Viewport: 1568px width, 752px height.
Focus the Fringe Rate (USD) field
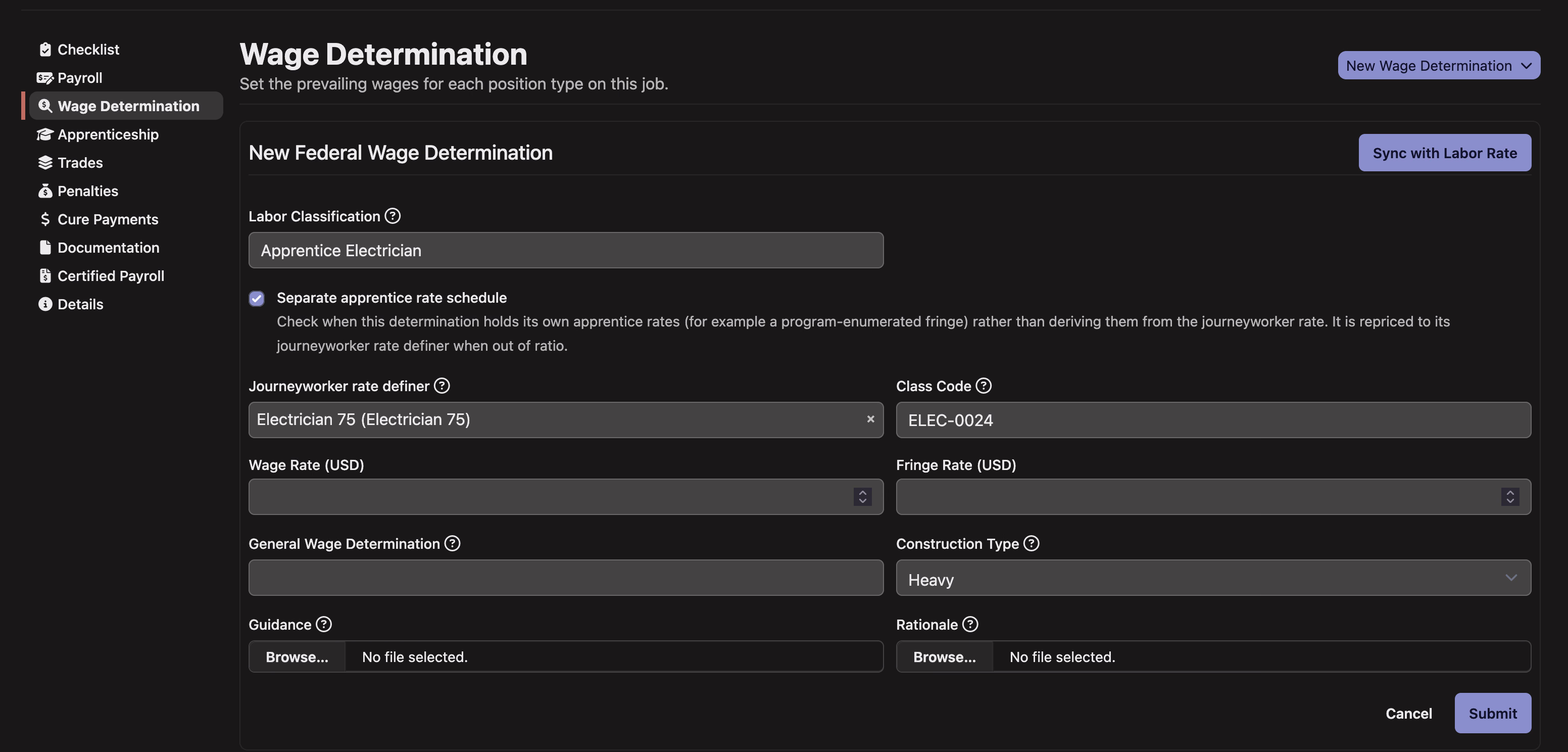(1213, 497)
